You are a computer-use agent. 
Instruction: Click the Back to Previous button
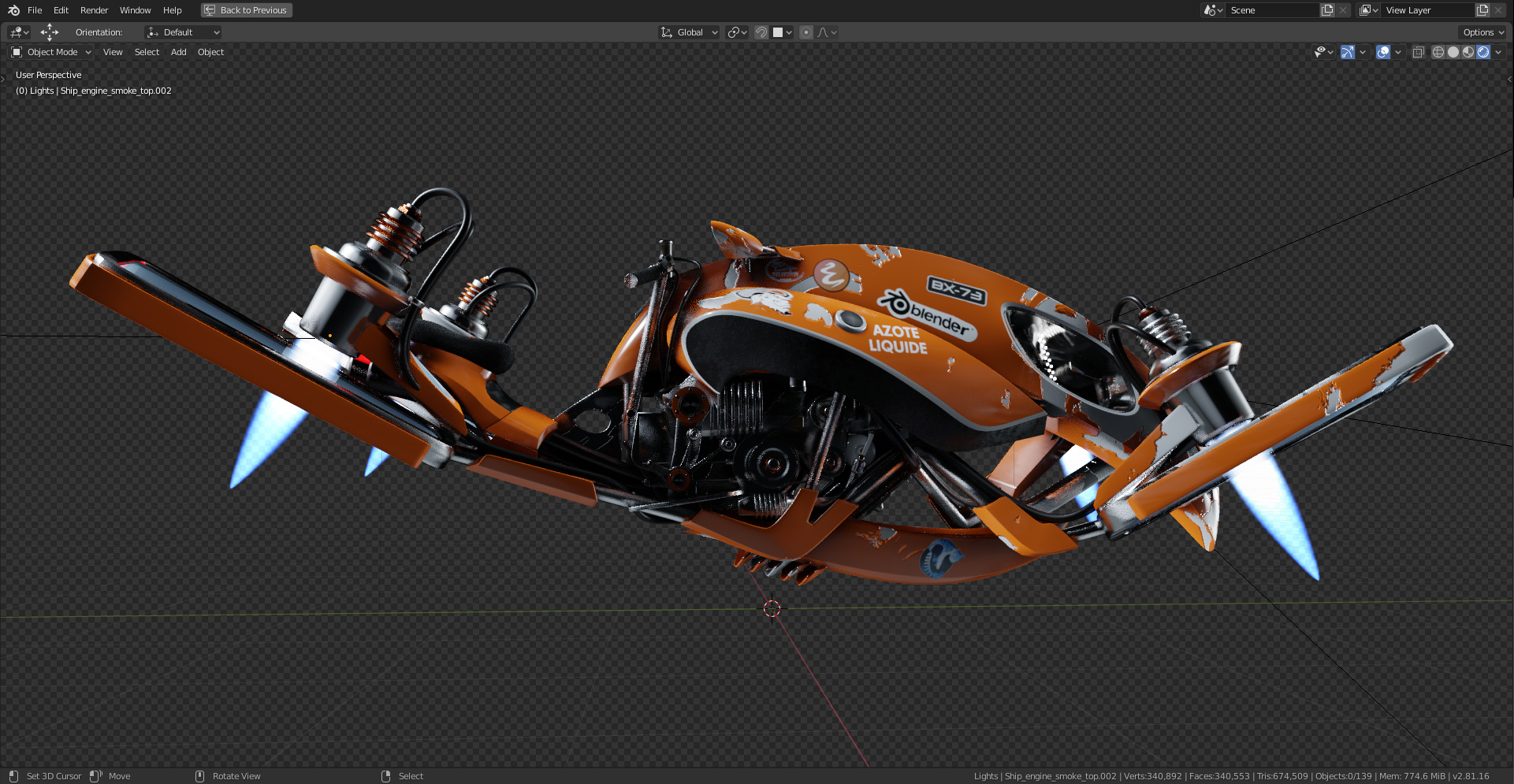click(x=247, y=10)
